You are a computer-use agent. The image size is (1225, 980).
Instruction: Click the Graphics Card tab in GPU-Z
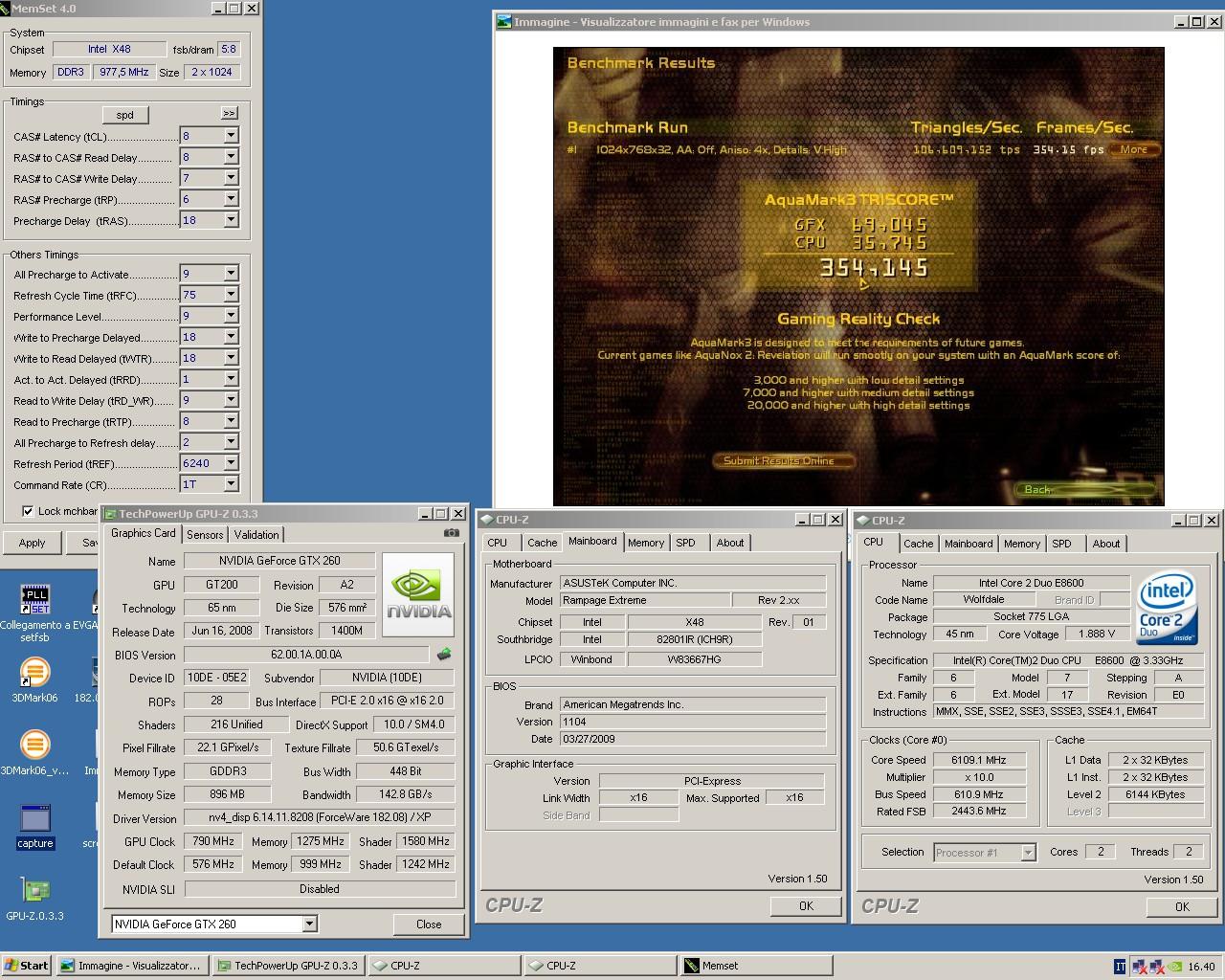pyautogui.click(x=144, y=534)
